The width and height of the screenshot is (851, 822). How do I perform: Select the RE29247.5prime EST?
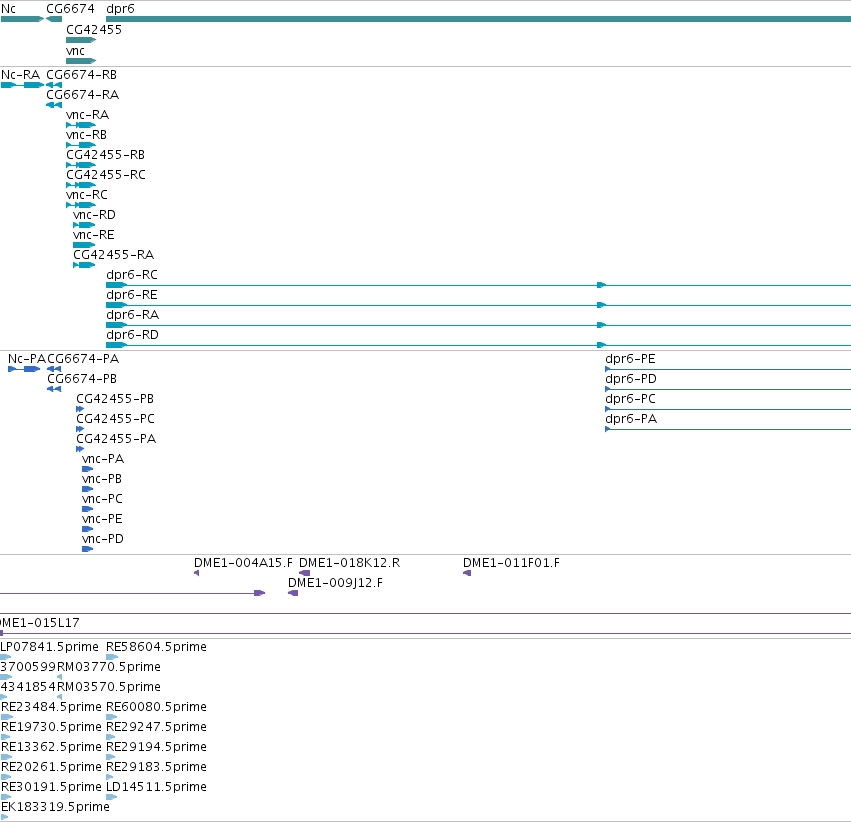111,737
